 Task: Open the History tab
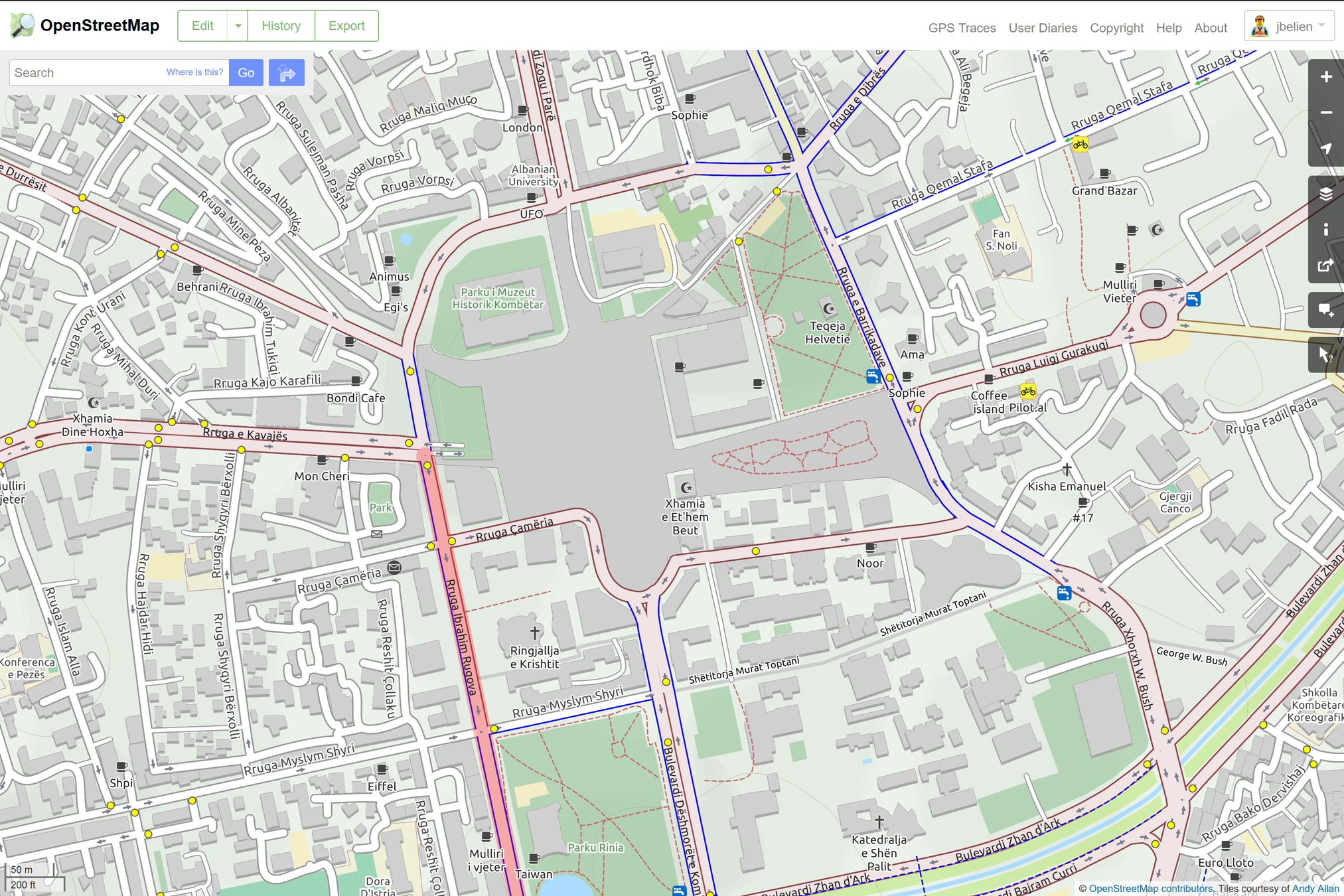tap(281, 26)
